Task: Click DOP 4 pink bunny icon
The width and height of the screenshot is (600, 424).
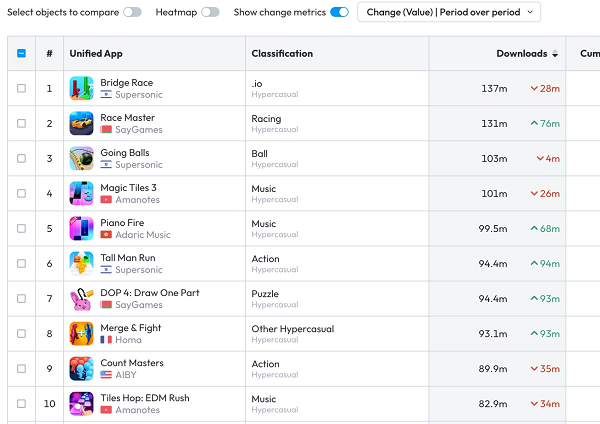Action: (81, 298)
